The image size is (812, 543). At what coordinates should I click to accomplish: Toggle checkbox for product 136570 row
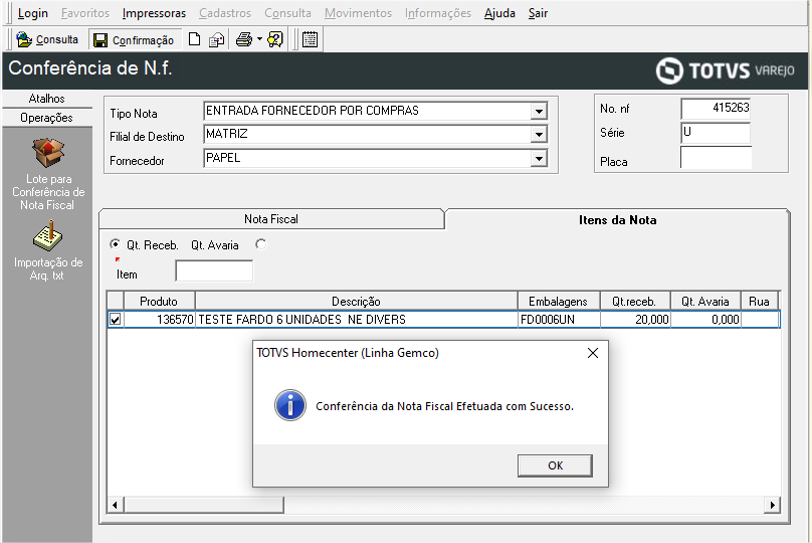click(115, 319)
